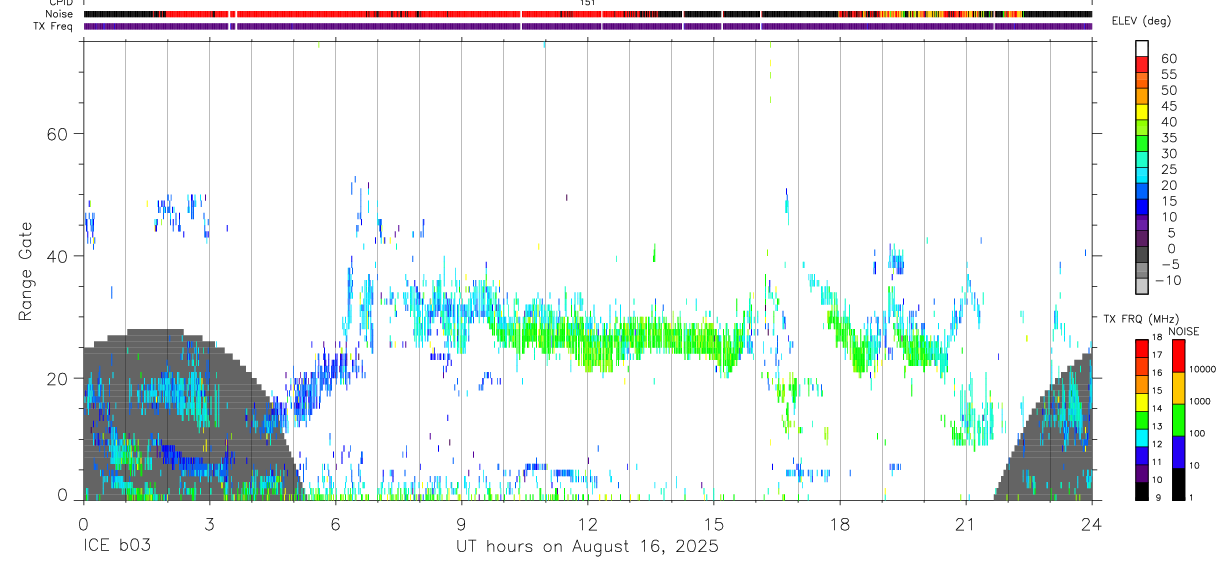Select the 'ICE b03' radar label
Screen dimensions: 1228x567
pos(117,547)
